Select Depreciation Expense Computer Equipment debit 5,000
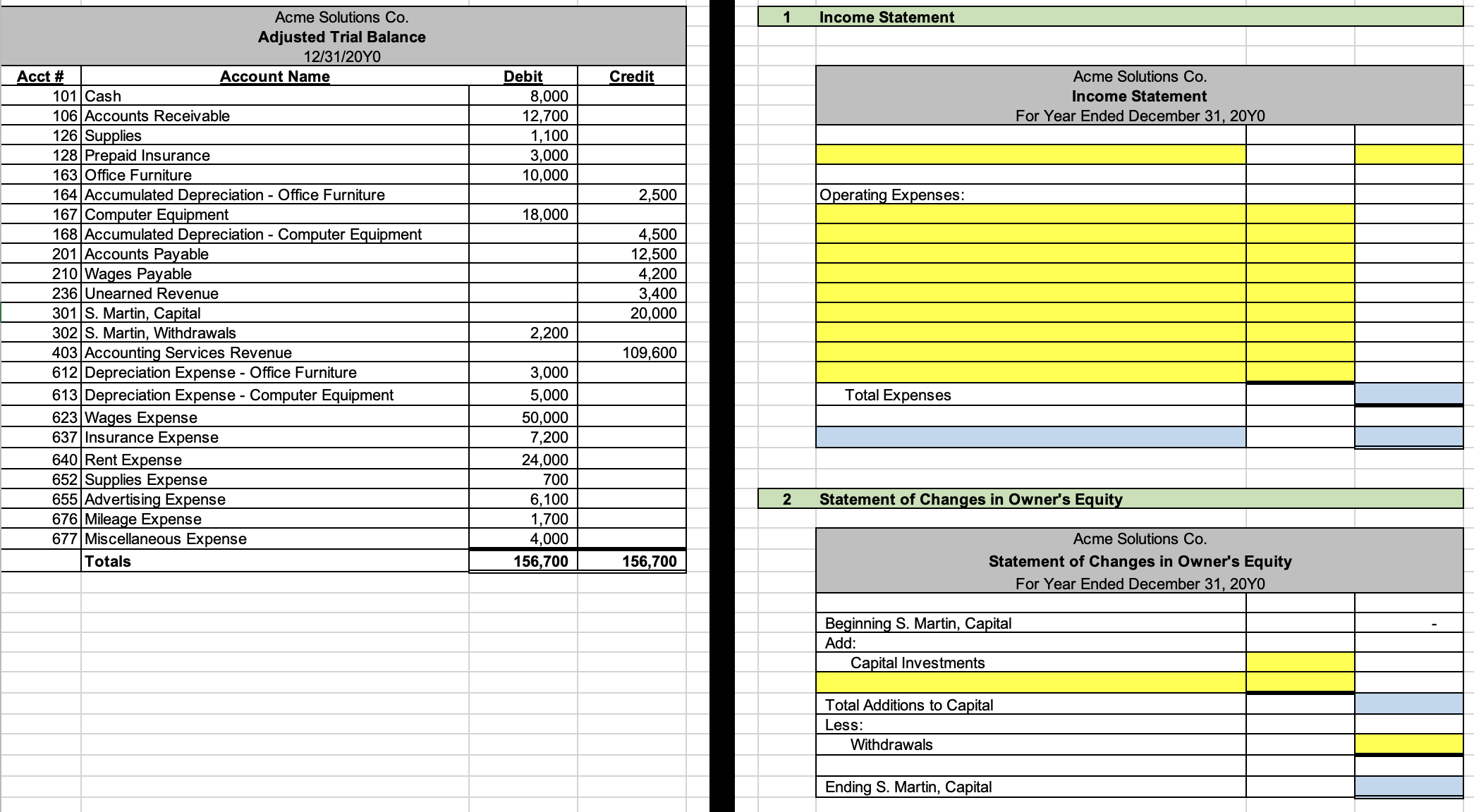1474x812 pixels. coord(523,395)
